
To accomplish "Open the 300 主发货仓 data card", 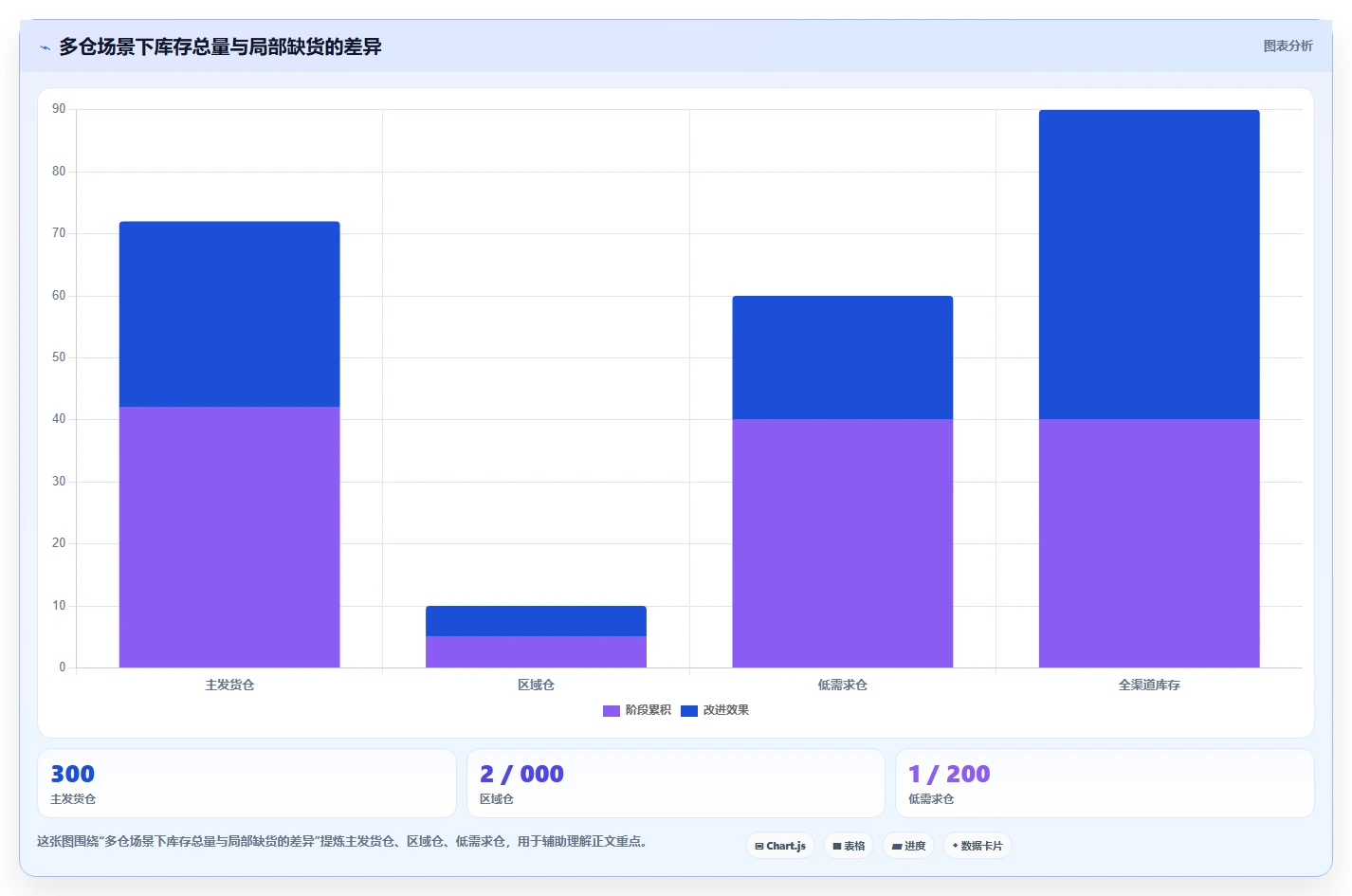I will coord(247,783).
